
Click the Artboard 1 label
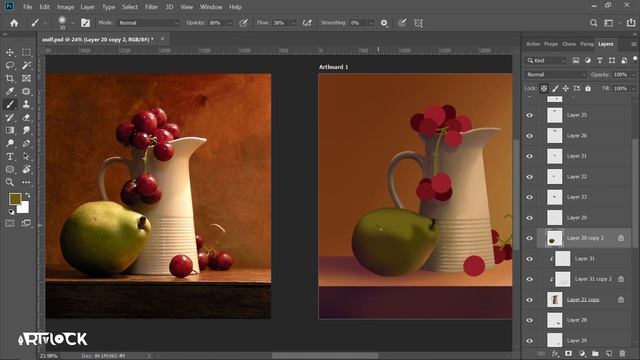coord(333,67)
